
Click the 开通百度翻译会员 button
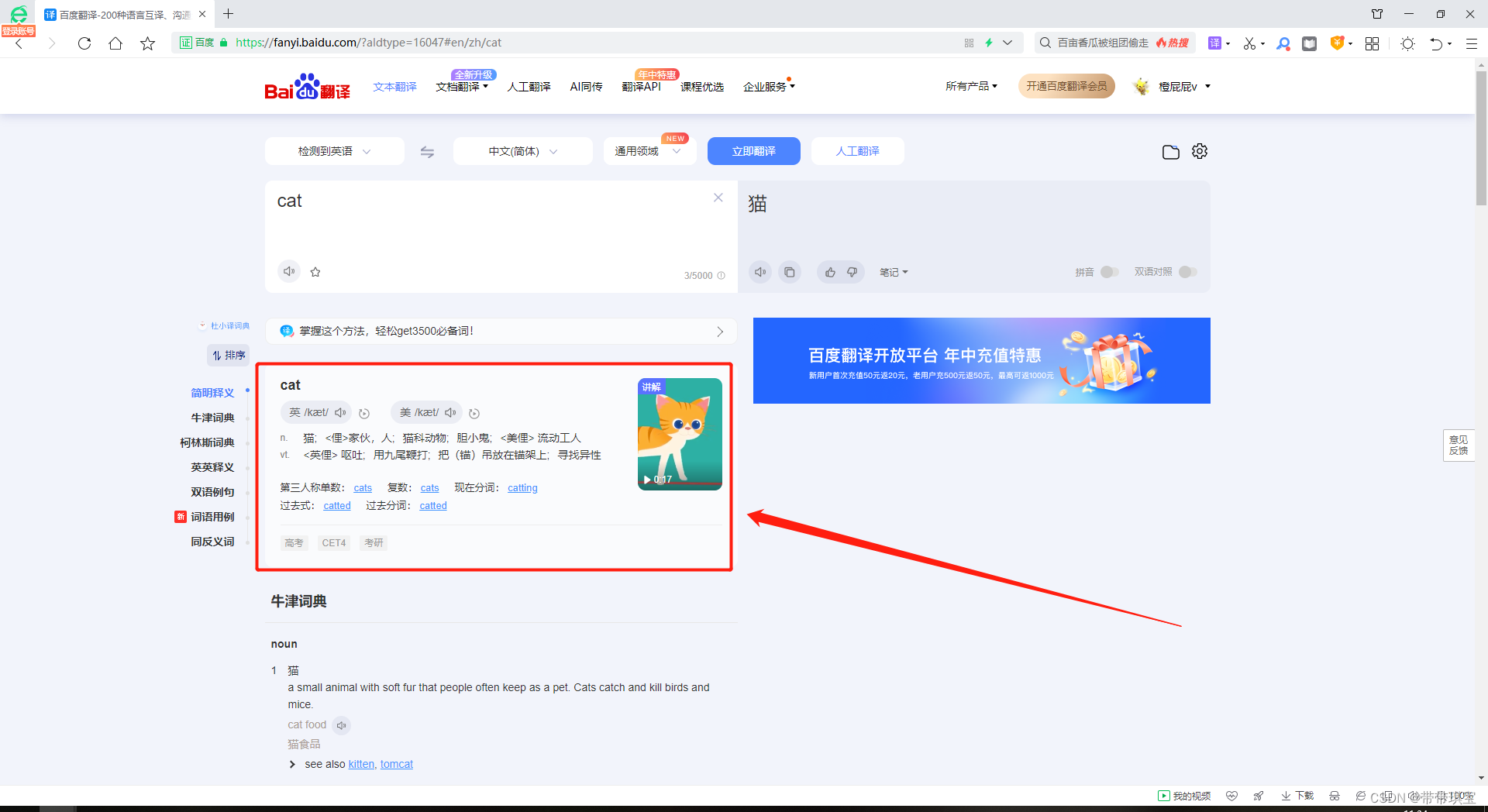pos(1066,86)
